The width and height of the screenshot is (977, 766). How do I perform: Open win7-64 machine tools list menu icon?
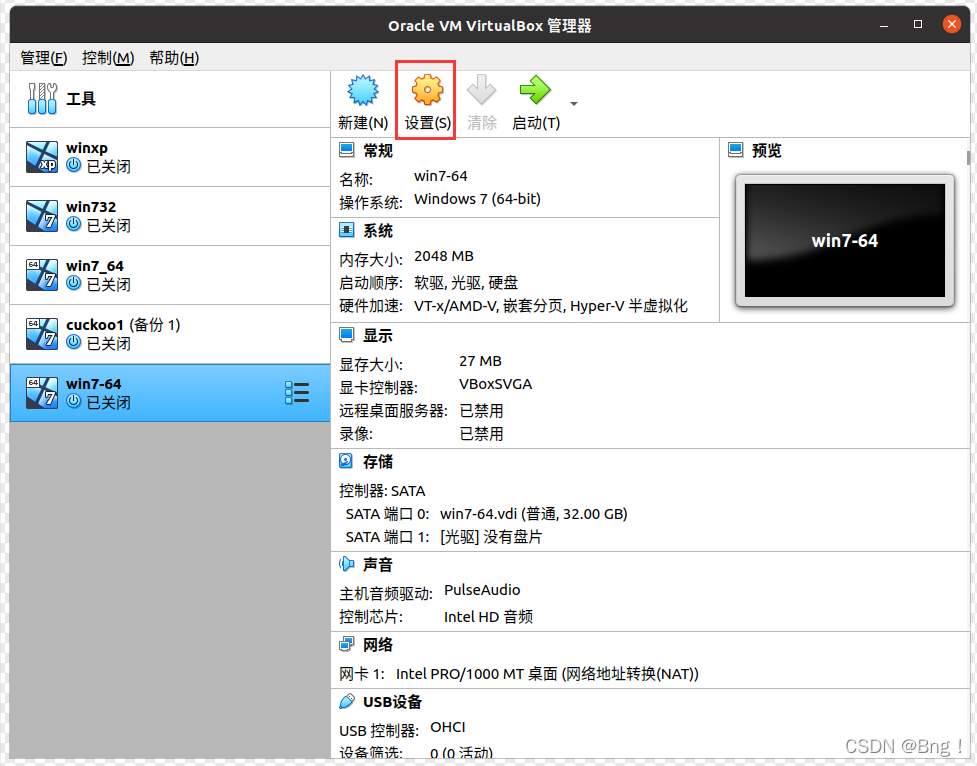coord(297,393)
